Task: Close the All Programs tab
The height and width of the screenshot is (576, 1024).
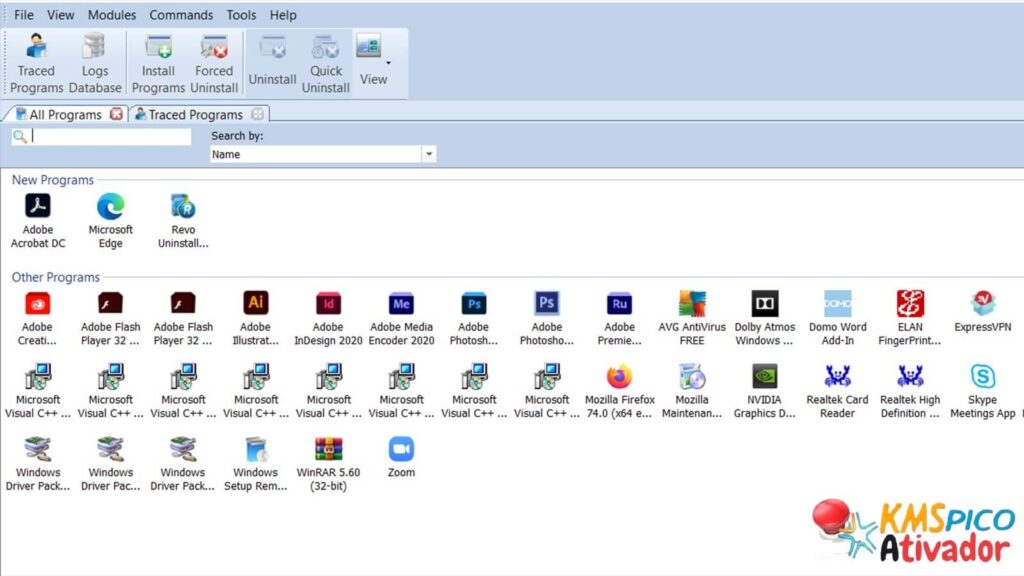Action: (x=116, y=114)
